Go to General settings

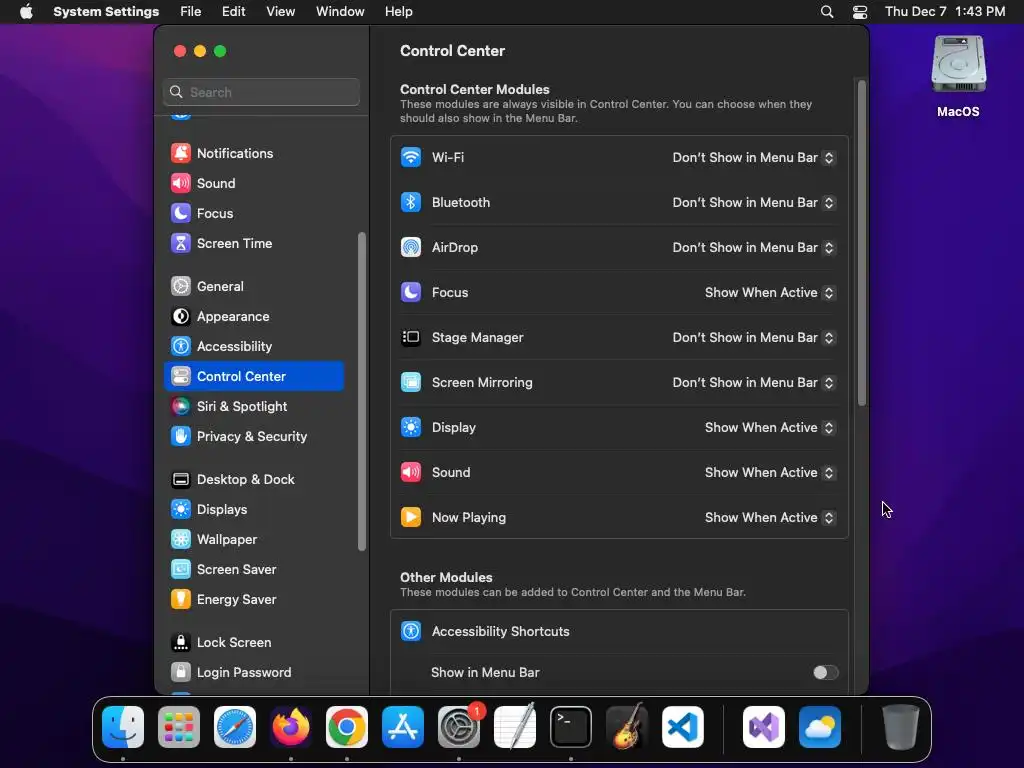coord(253,287)
